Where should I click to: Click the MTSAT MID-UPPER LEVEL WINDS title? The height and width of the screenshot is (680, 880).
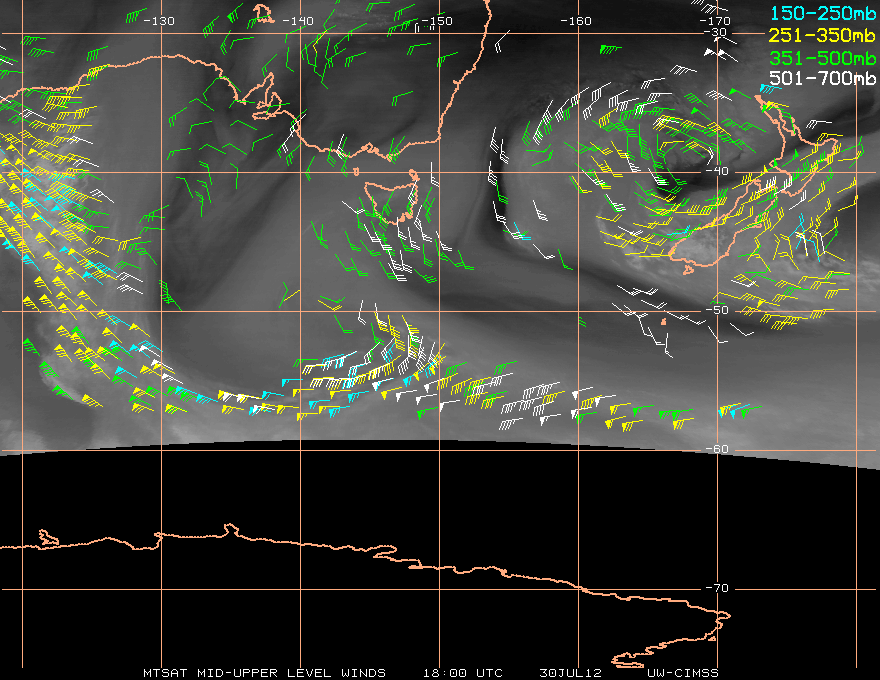[x=264, y=673]
